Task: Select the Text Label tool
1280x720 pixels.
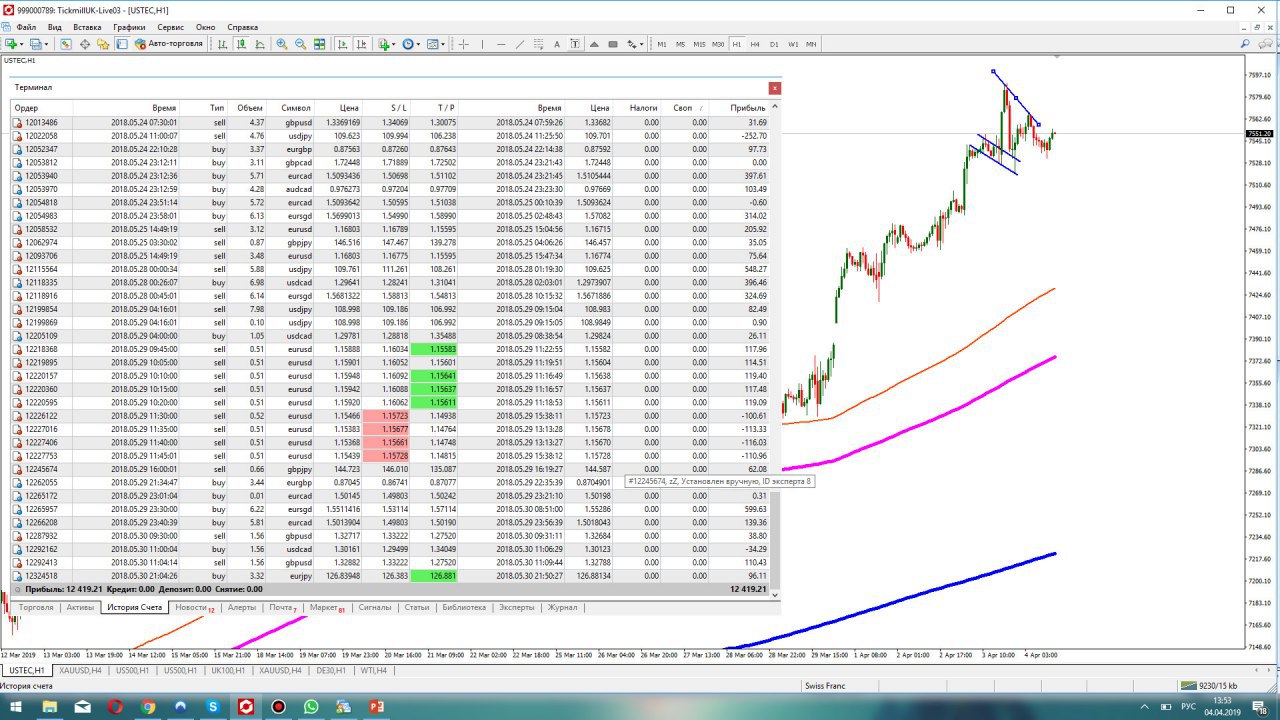Action: click(575, 44)
